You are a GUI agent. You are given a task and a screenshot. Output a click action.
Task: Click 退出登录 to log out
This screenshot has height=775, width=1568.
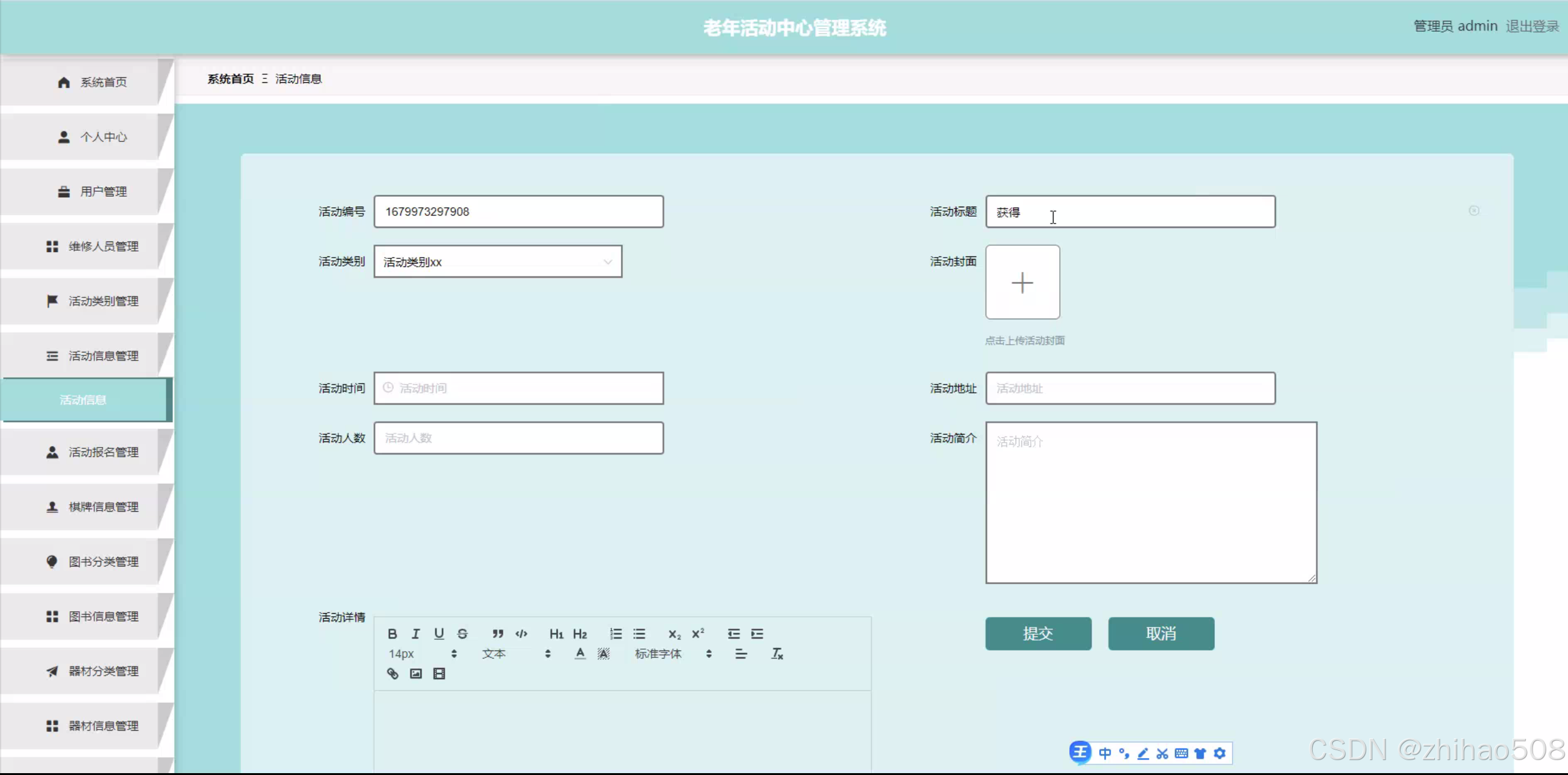click(1531, 26)
